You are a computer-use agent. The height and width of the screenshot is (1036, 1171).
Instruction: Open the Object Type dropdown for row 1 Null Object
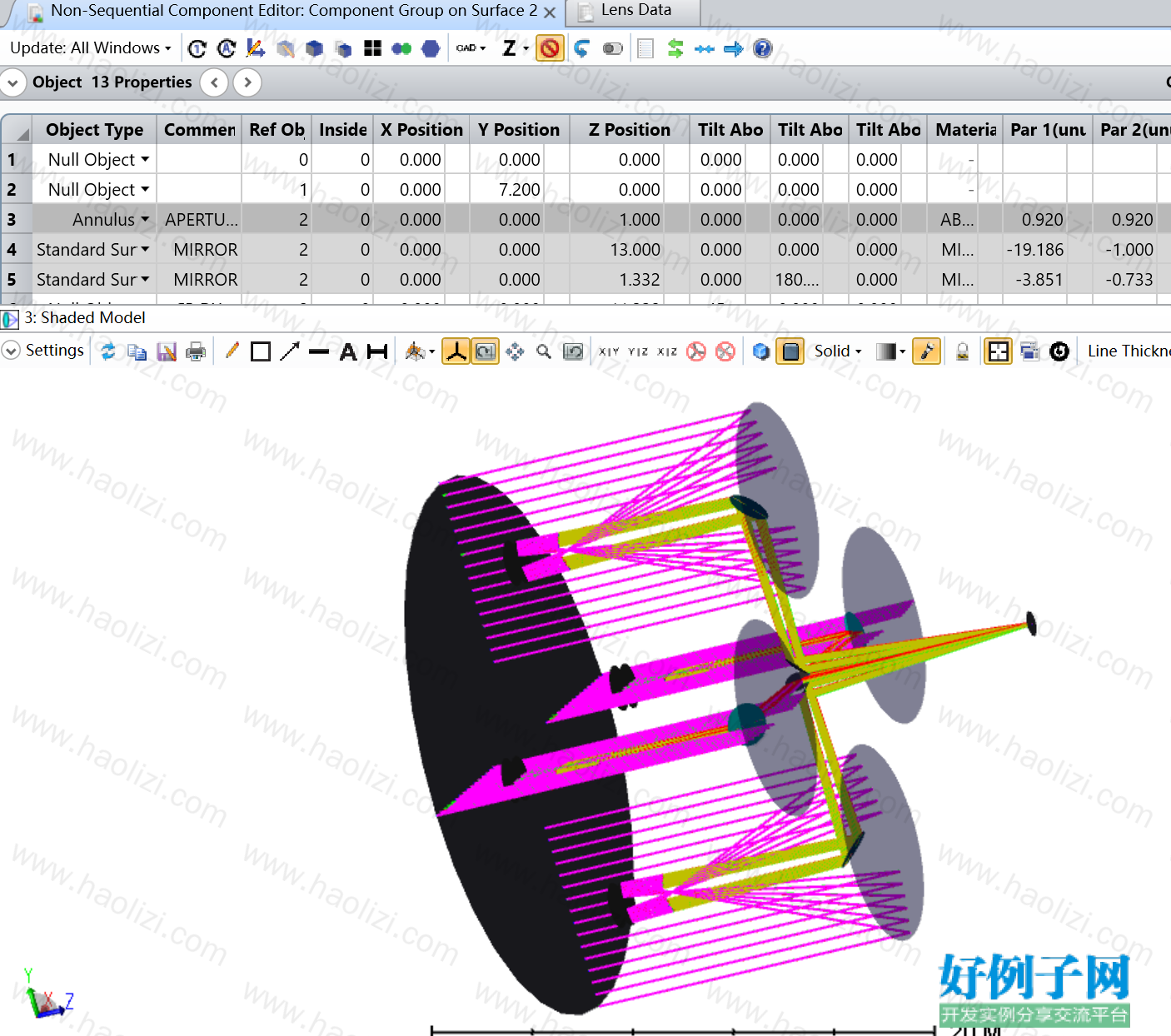[x=145, y=159]
